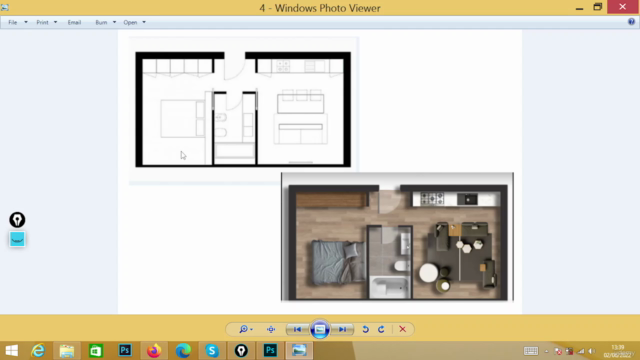This screenshot has width=640, height=360.
Task: Click the network signal tray icon
Action: pos(581,351)
